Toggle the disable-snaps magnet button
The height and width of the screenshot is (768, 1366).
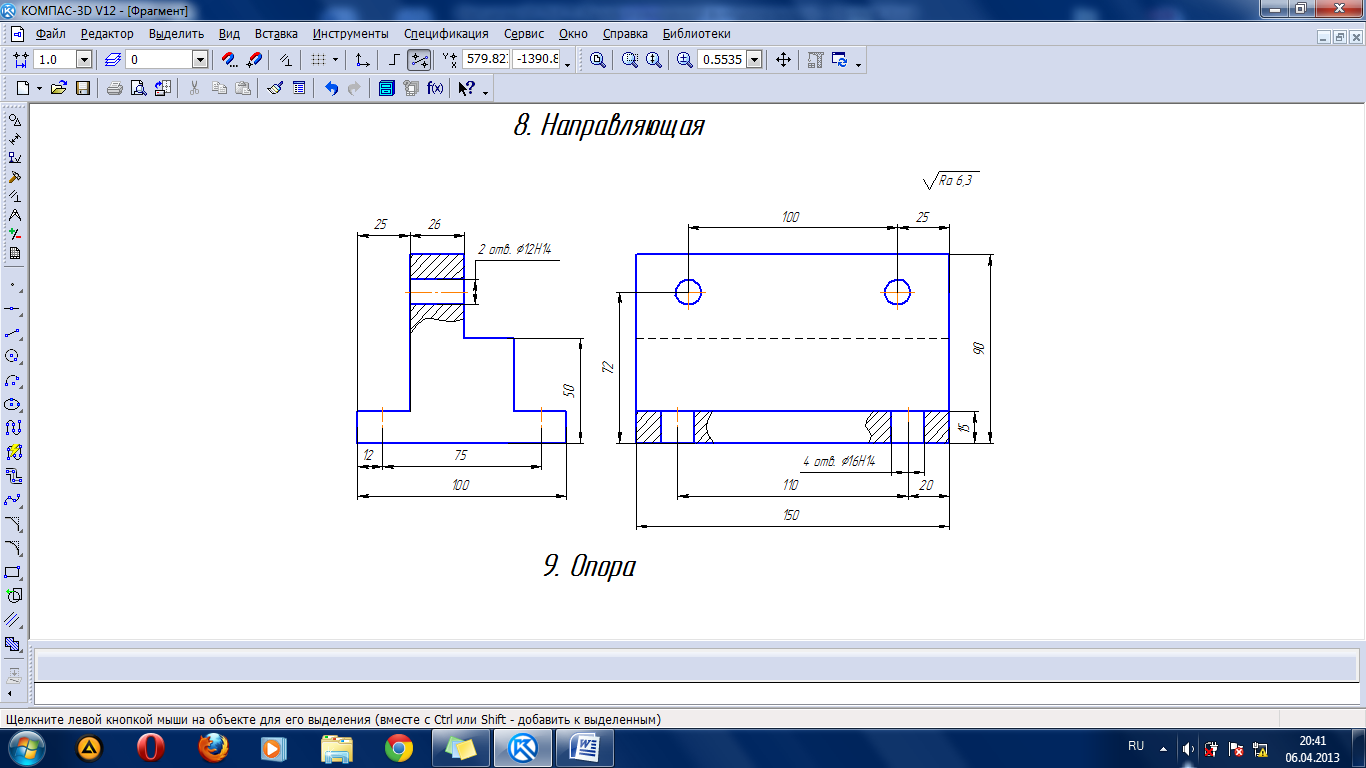(x=254, y=60)
